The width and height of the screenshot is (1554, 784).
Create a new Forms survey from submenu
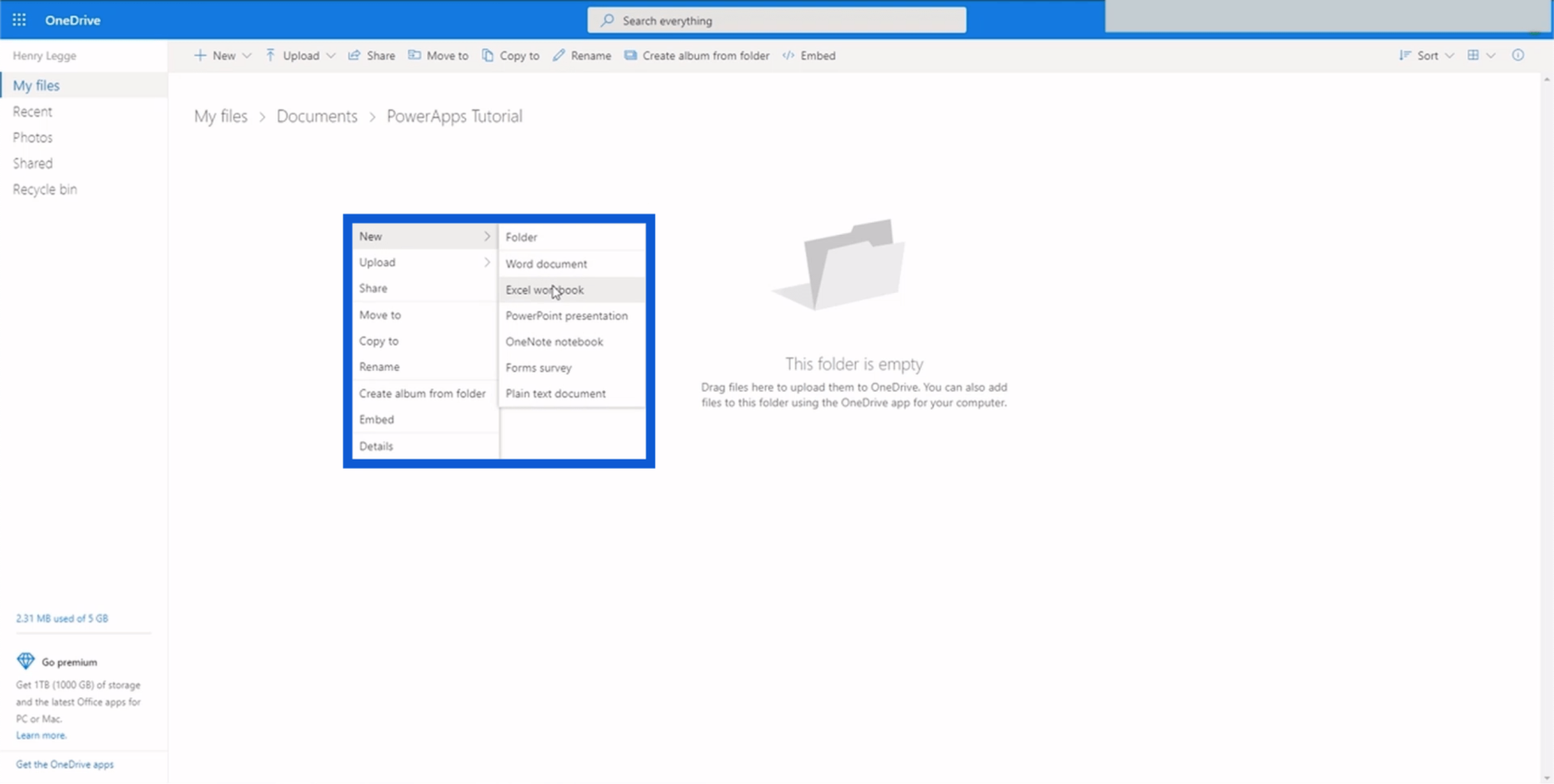tap(573, 367)
